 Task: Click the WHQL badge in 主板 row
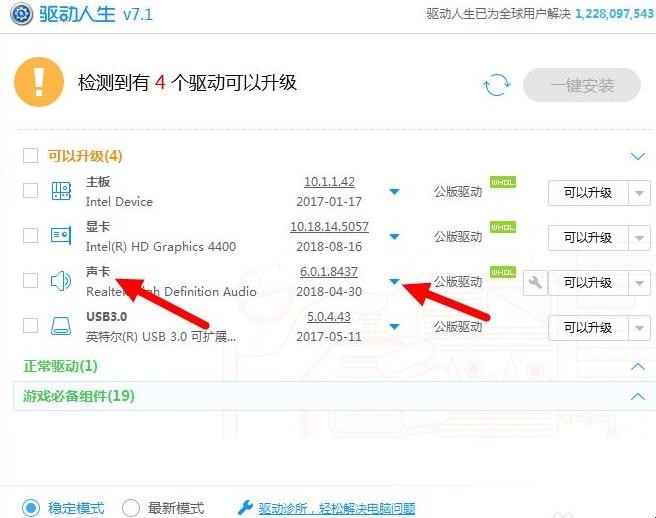503,182
